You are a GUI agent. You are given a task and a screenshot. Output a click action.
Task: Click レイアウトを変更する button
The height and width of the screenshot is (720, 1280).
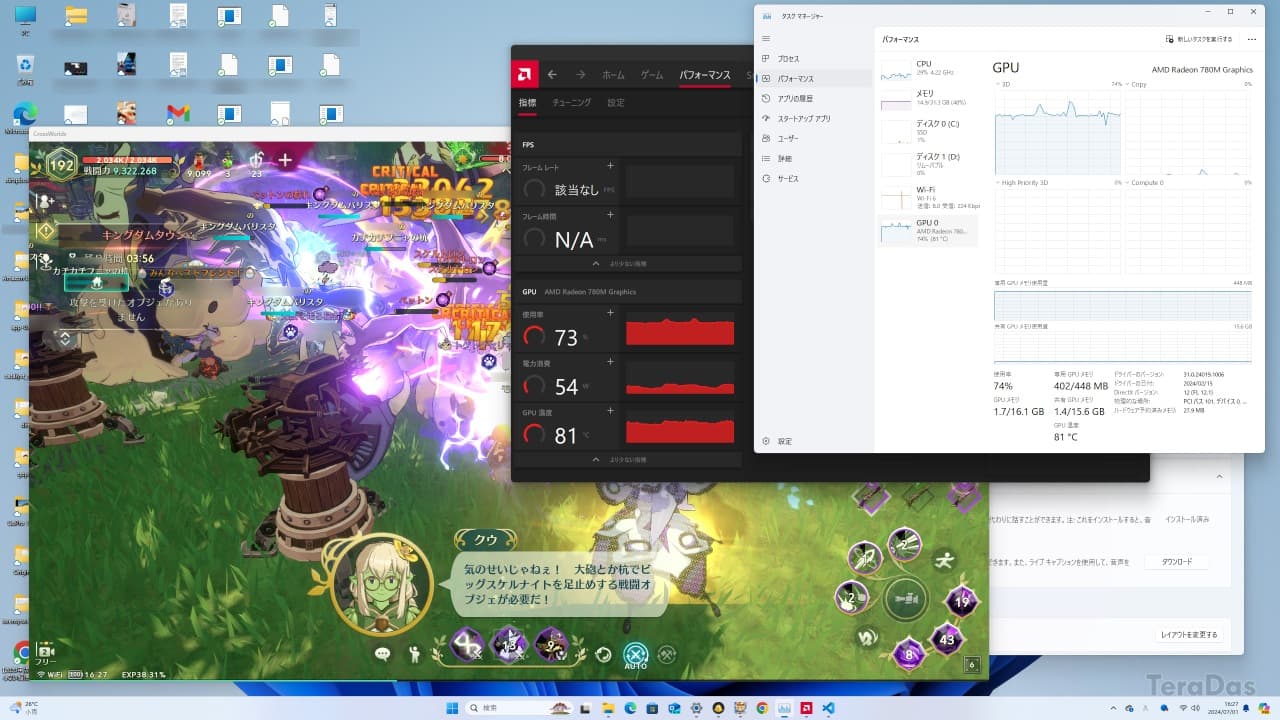pyautogui.click(x=1189, y=635)
